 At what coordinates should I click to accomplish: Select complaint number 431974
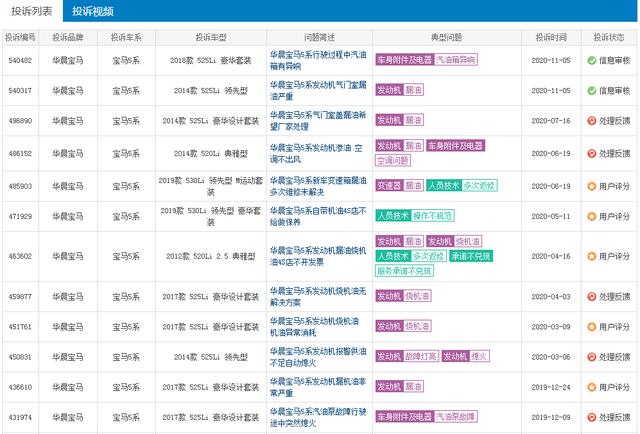click(20, 417)
